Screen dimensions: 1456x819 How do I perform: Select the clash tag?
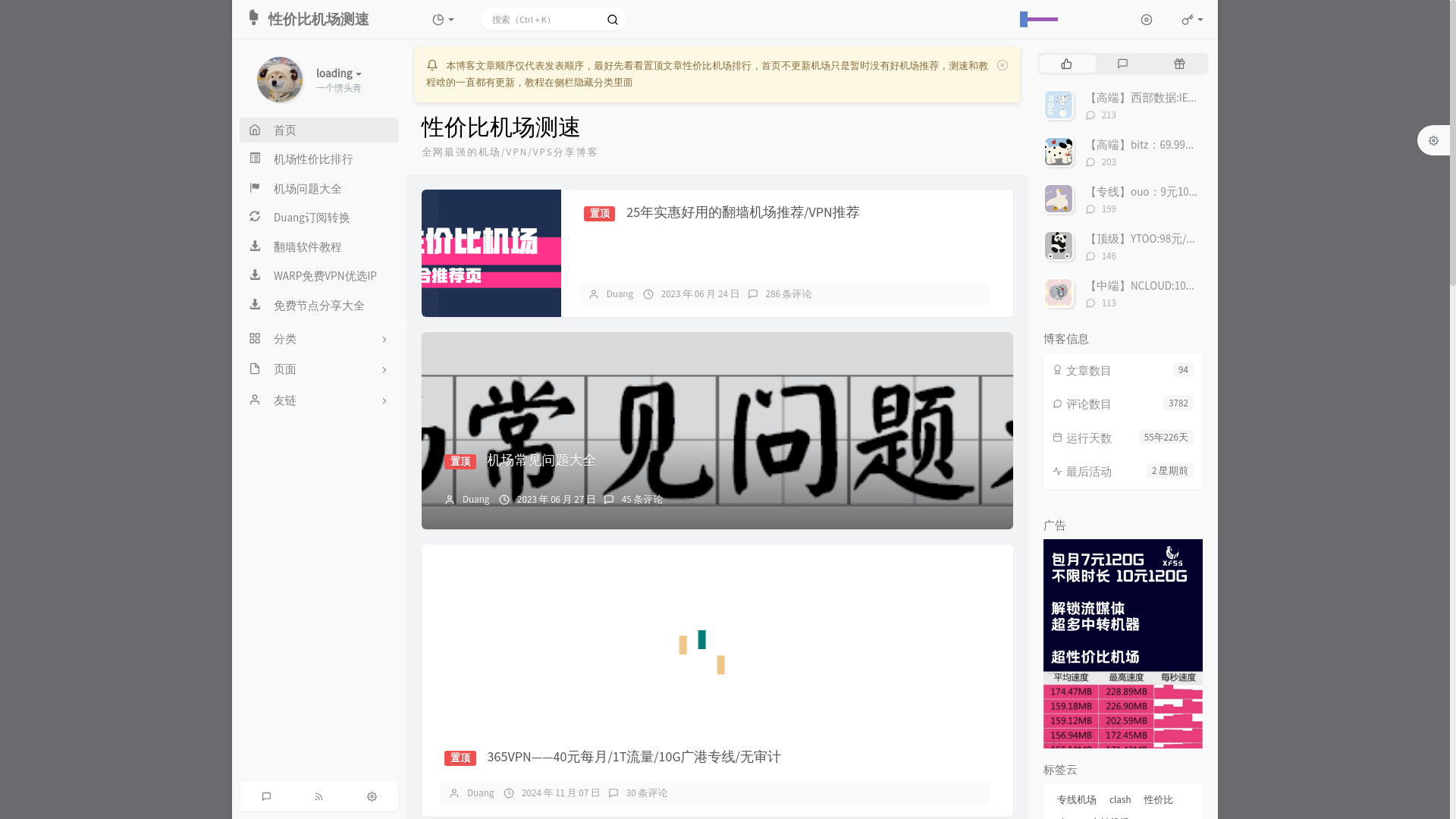(1120, 800)
